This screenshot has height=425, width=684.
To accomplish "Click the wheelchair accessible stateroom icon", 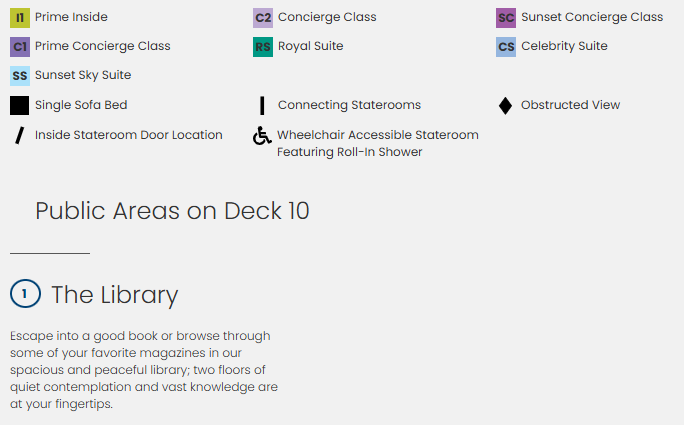I will [x=262, y=136].
